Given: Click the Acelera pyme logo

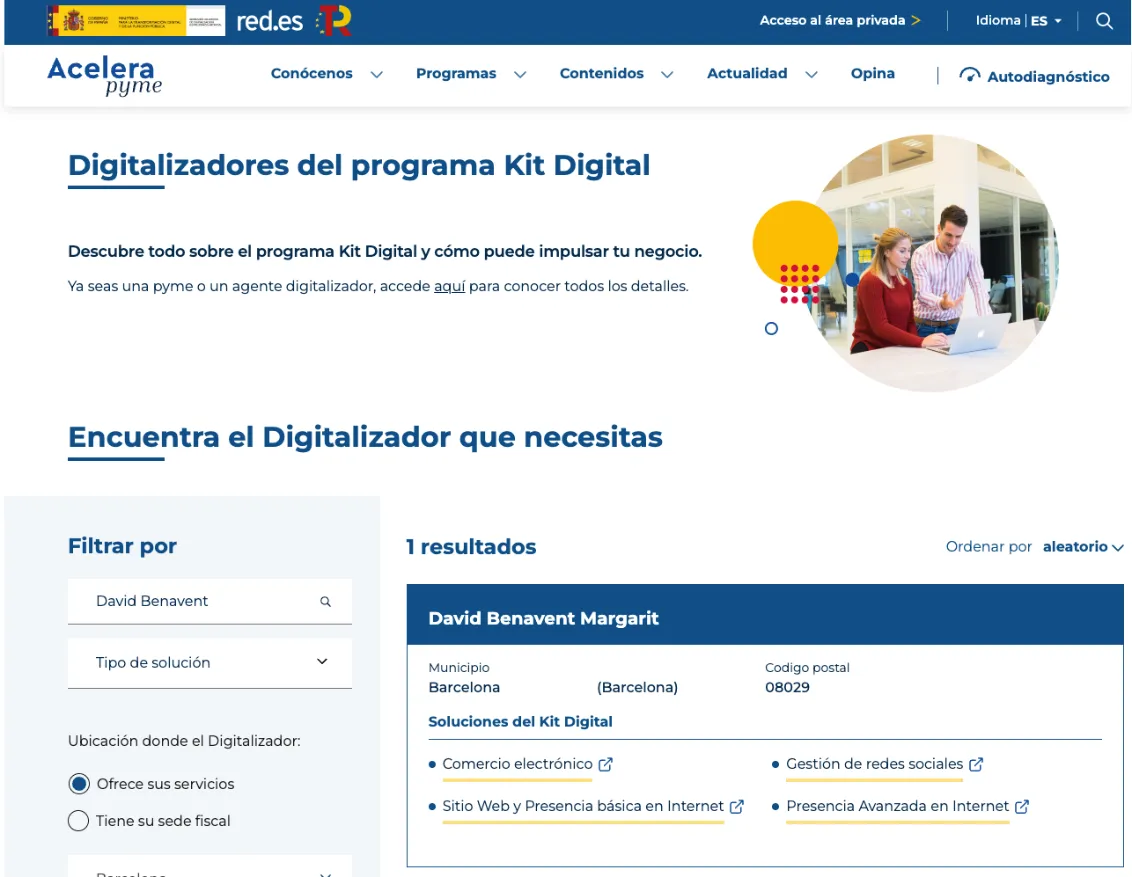Looking at the screenshot, I should point(104,76).
